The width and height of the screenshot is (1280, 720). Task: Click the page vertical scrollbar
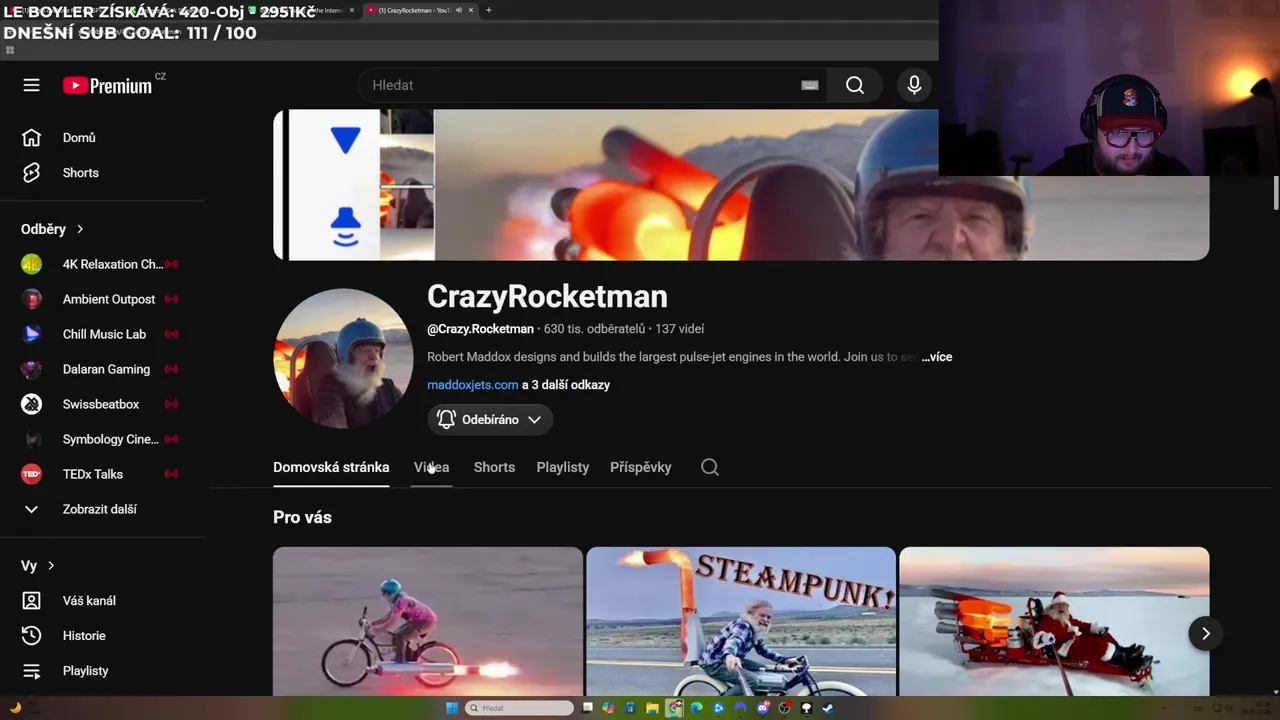(x=1274, y=193)
